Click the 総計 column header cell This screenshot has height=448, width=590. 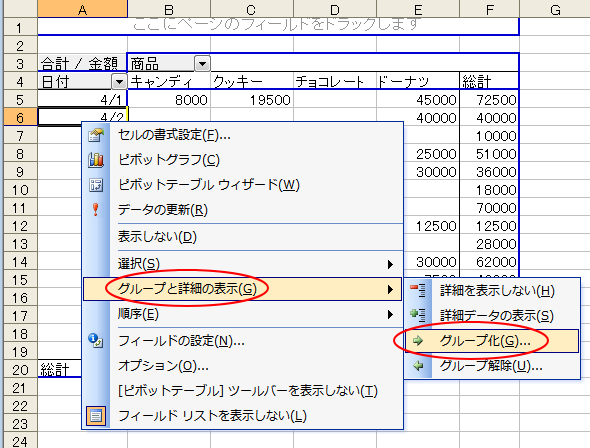click(x=489, y=81)
